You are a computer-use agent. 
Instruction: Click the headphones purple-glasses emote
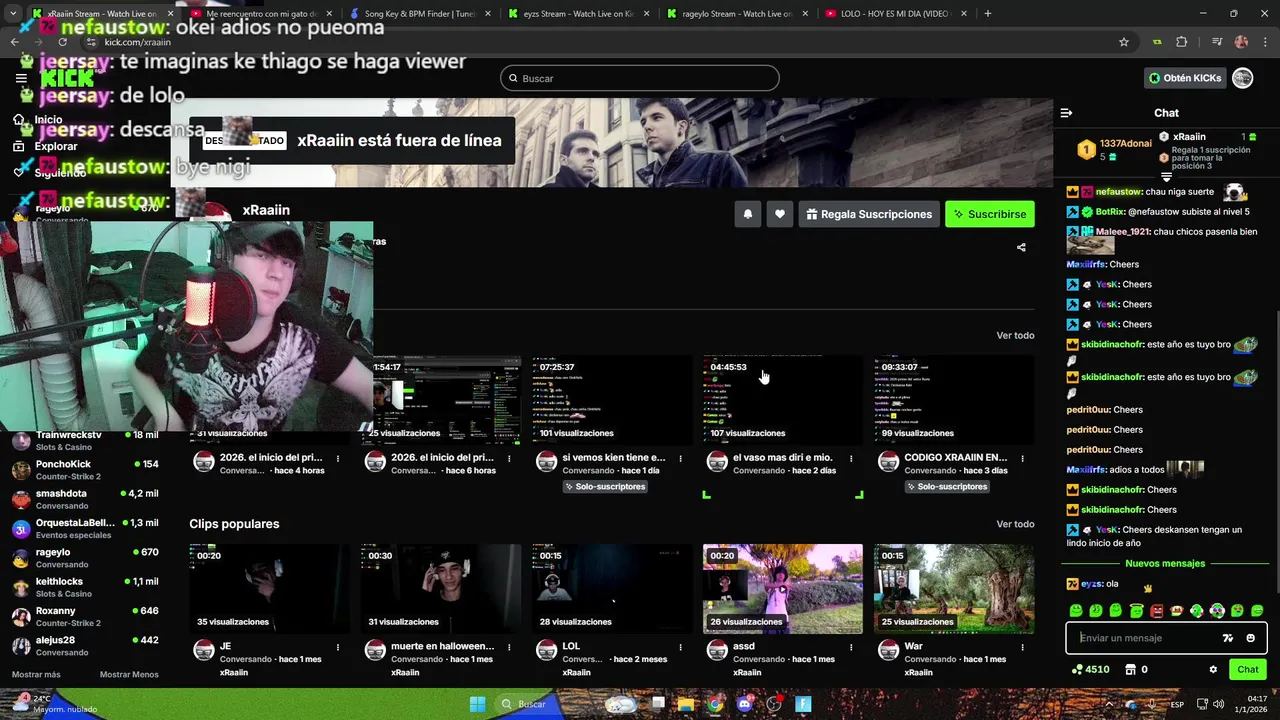point(1217,610)
